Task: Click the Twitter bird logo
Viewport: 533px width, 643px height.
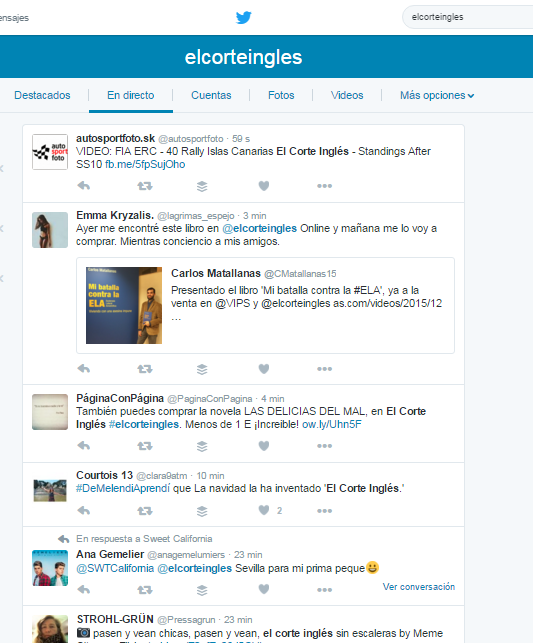Action: 244,17
